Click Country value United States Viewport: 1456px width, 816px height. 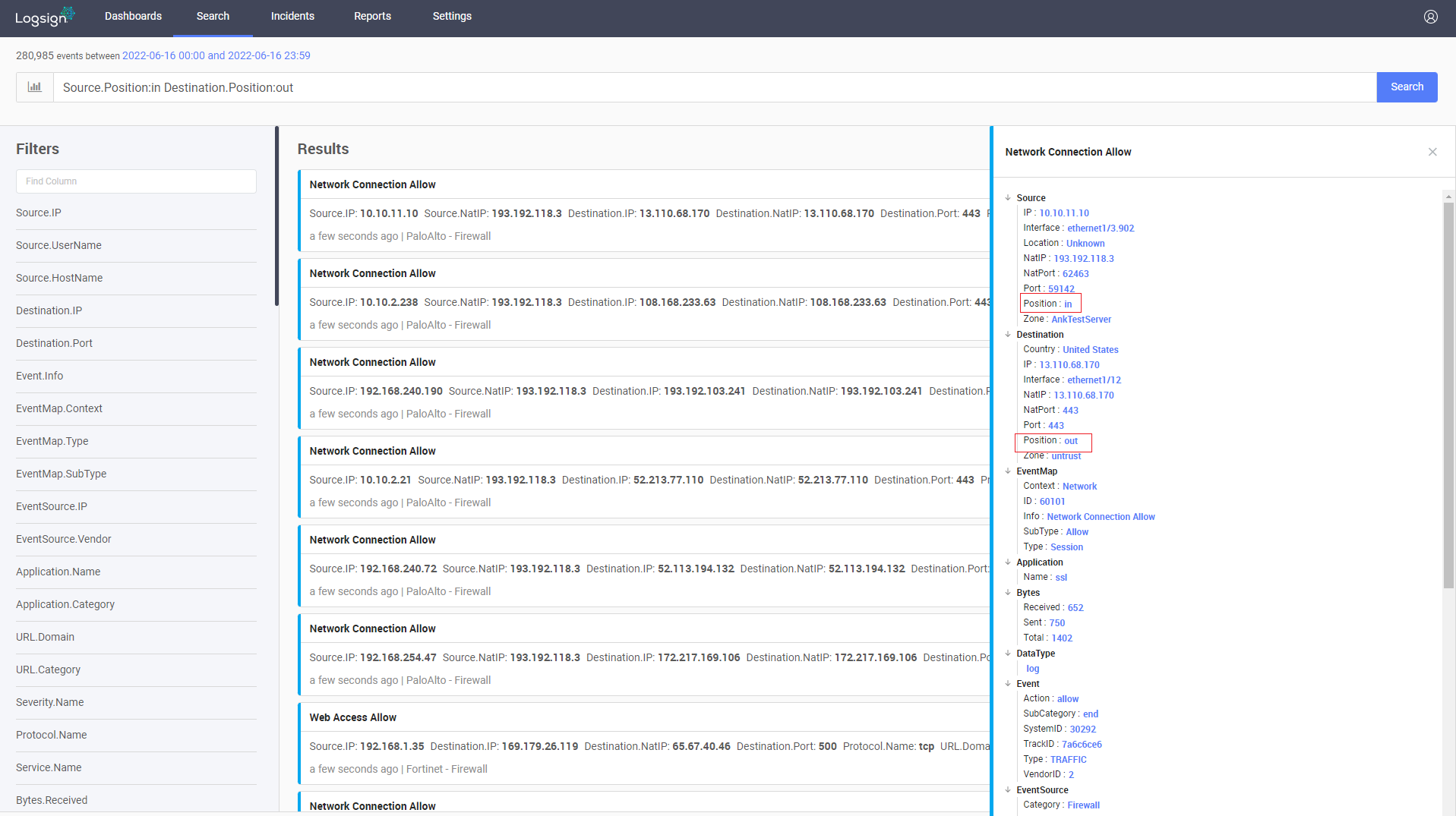click(x=1090, y=350)
